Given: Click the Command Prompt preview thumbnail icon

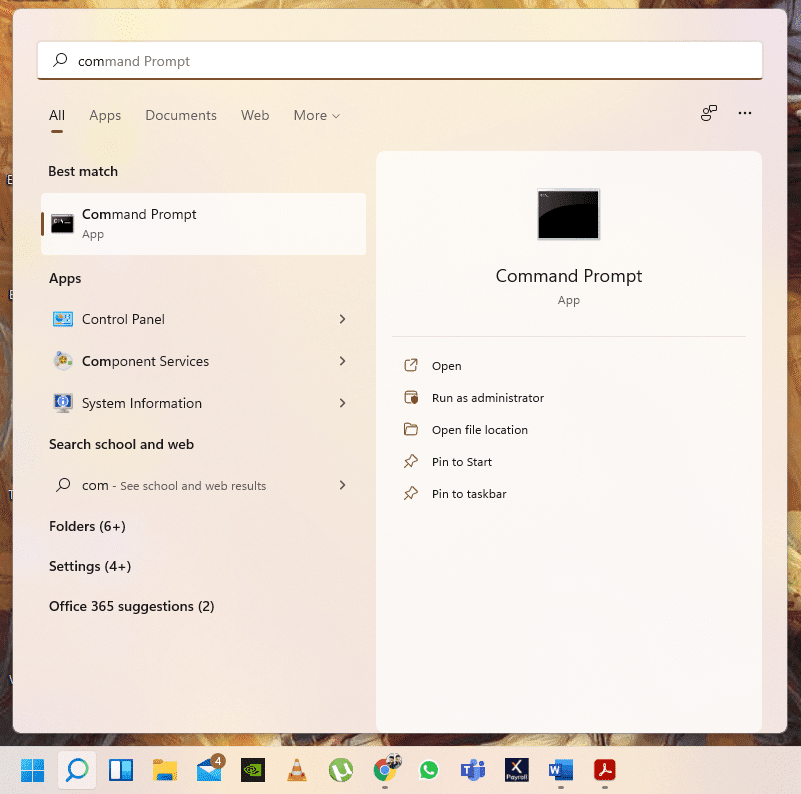Looking at the screenshot, I should (568, 214).
